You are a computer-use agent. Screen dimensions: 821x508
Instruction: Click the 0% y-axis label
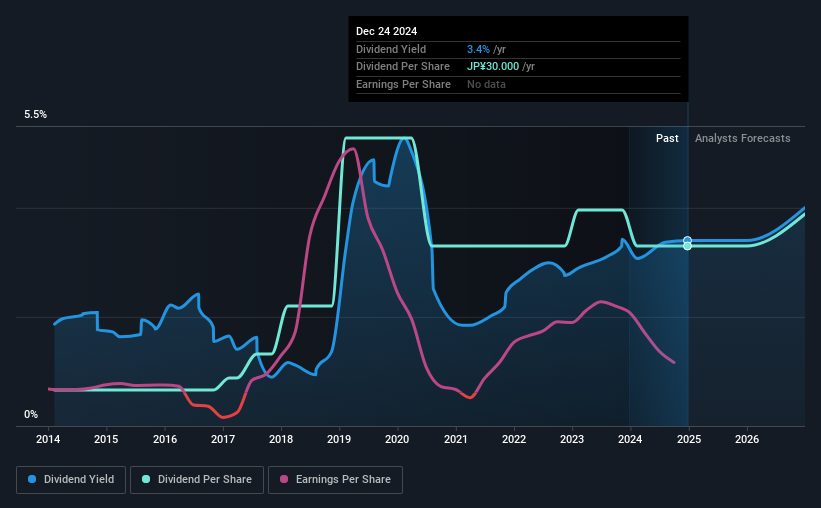pyautogui.click(x=31, y=414)
